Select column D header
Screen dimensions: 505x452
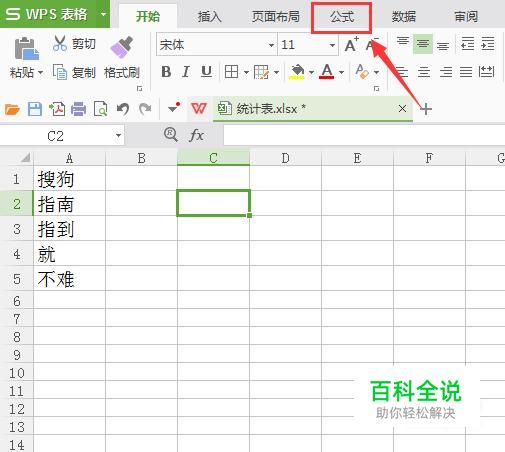point(285,158)
